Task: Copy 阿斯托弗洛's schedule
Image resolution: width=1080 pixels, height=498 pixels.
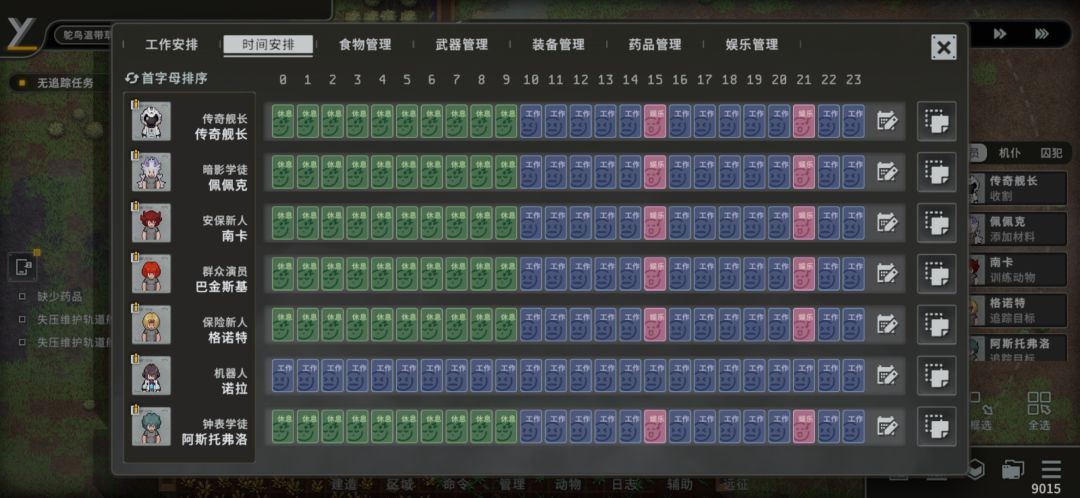Action: coord(937,426)
